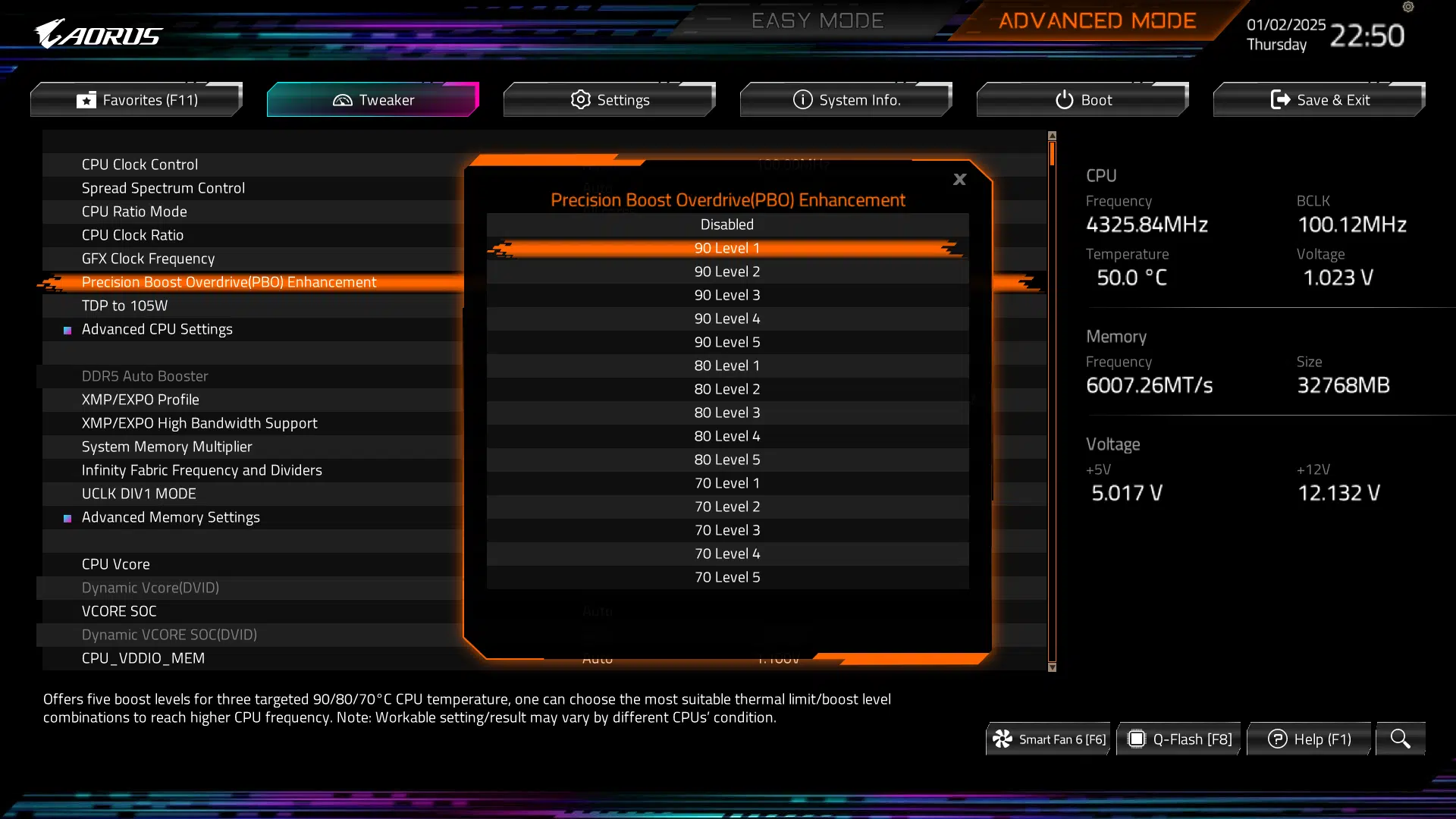Select Advanced Mode
1456x819 pixels.
(x=1097, y=20)
